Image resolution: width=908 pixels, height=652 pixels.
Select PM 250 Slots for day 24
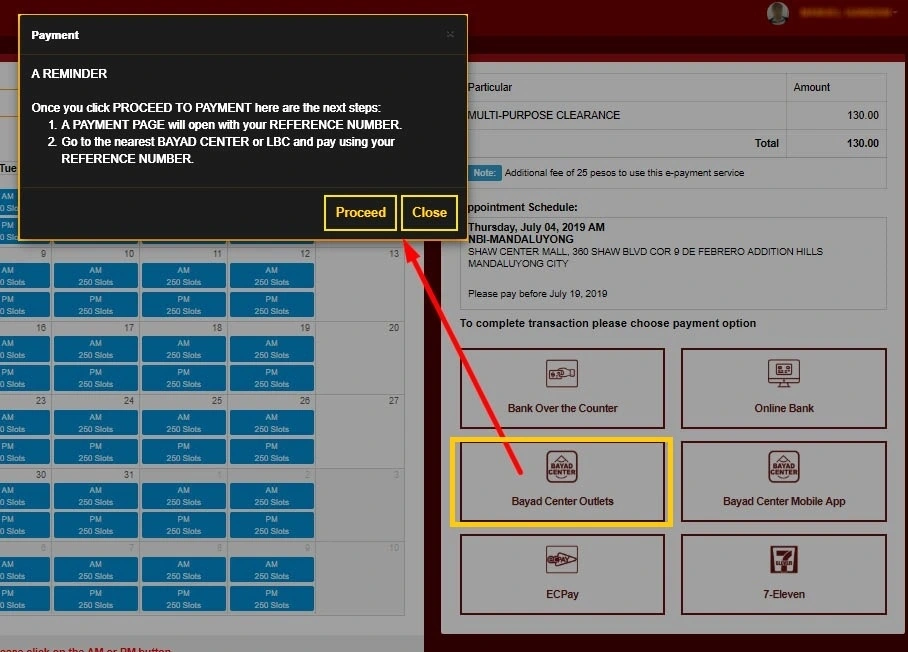coord(96,452)
